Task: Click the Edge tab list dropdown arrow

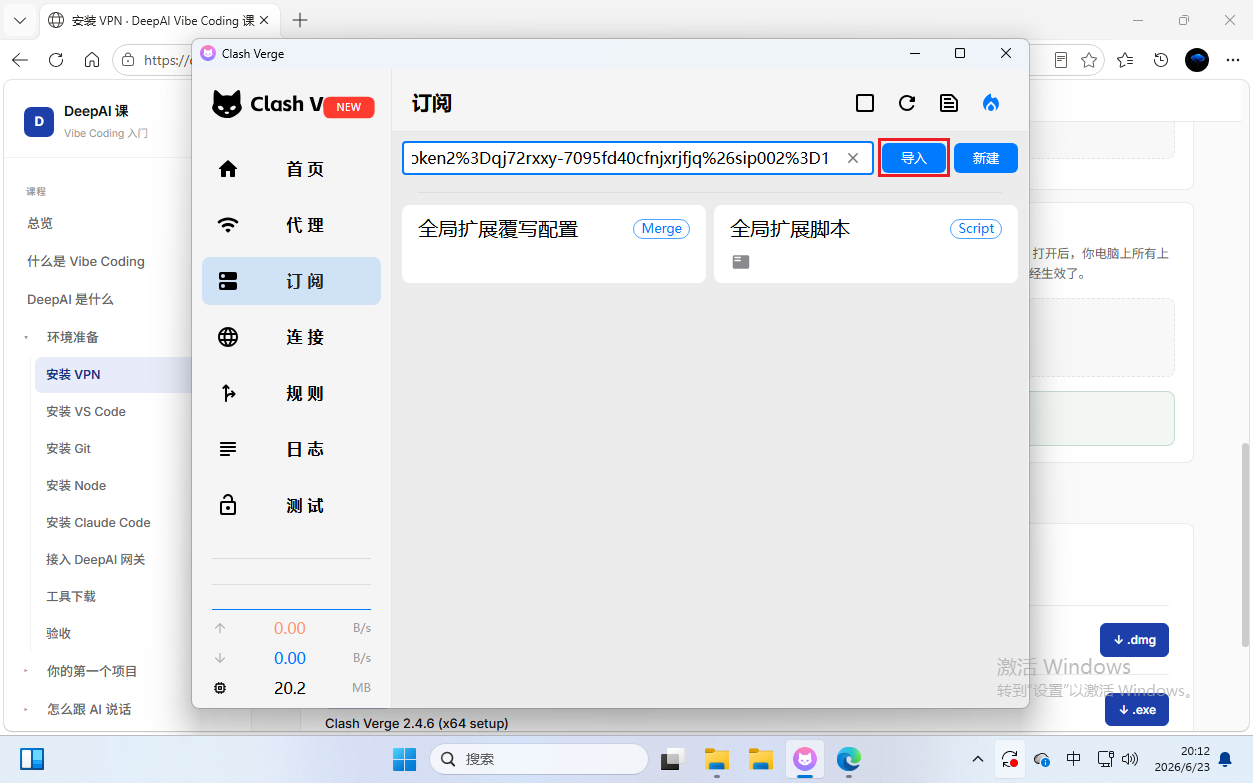Action: tap(19, 20)
